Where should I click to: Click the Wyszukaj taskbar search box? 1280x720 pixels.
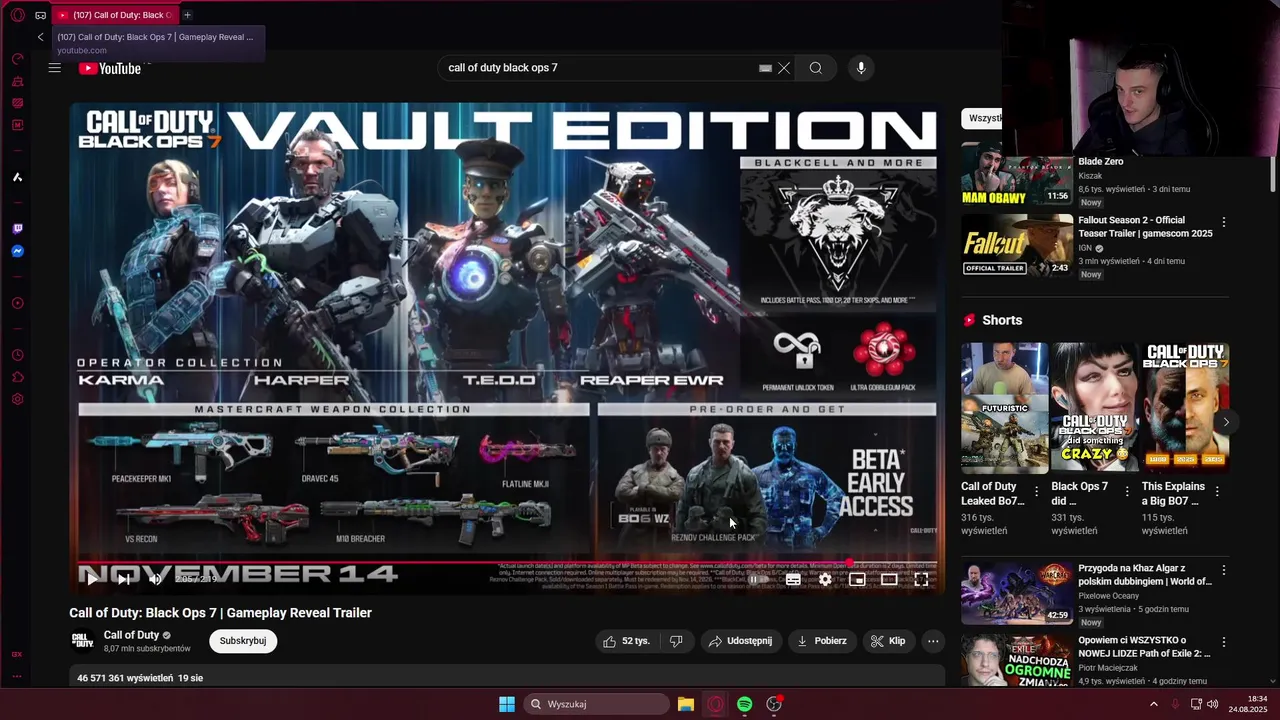click(597, 704)
